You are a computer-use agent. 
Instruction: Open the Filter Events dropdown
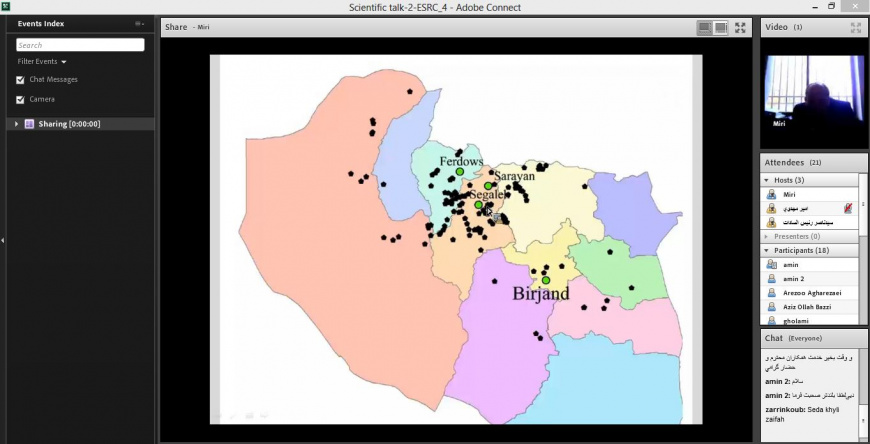pos(42,62)
